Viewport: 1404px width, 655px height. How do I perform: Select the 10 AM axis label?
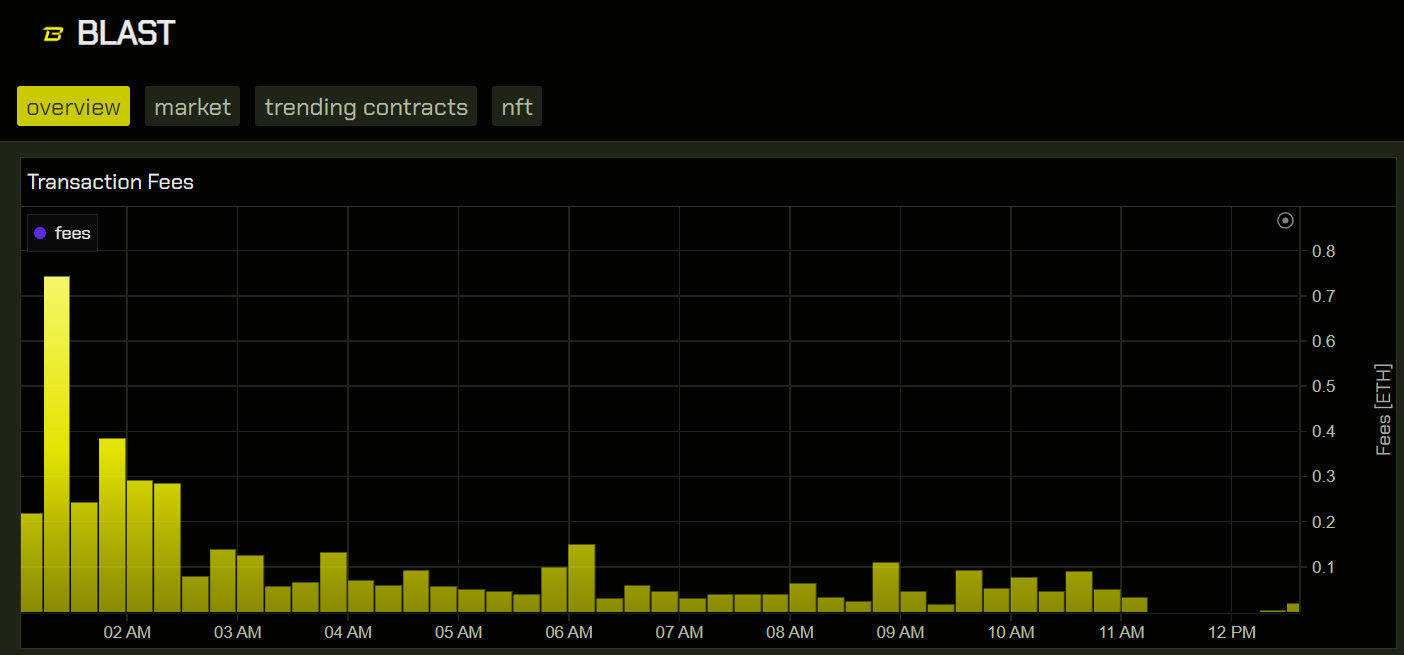[1011, 633]
